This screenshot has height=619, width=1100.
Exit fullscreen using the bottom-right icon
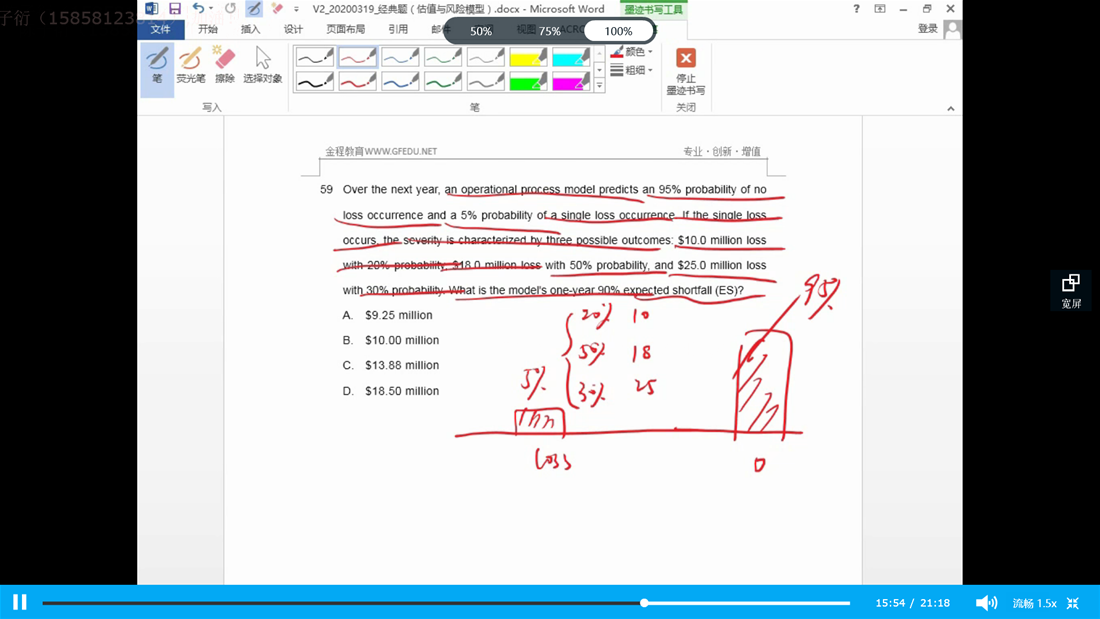click(1073, 603)
